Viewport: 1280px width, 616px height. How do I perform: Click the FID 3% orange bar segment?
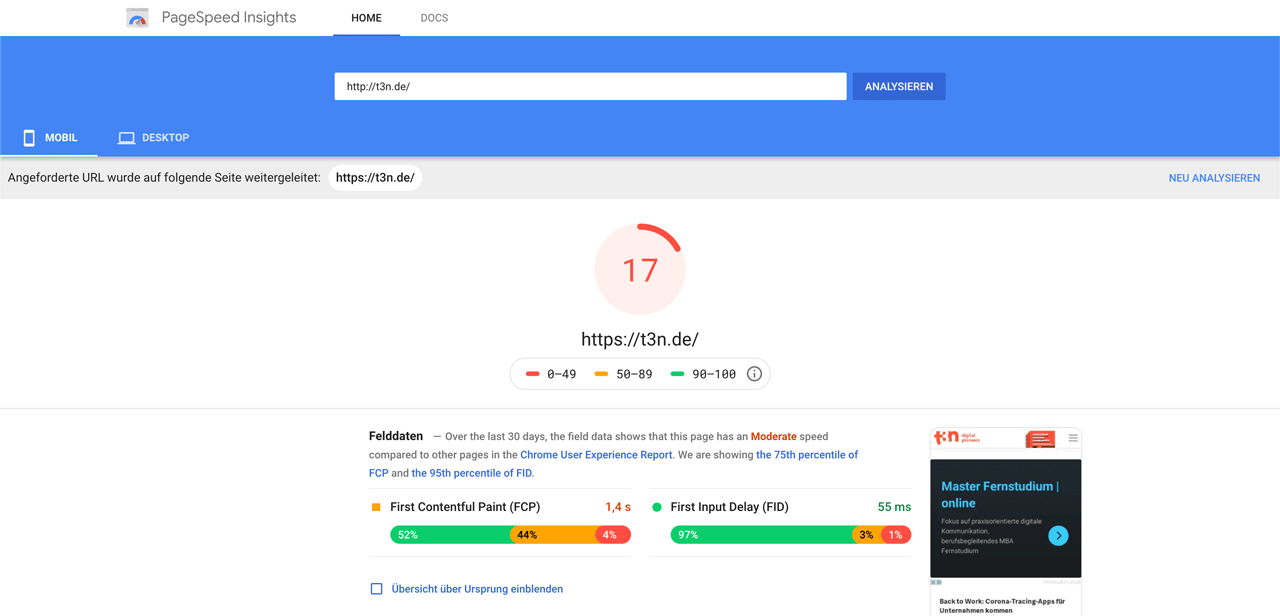pos(868,535)
